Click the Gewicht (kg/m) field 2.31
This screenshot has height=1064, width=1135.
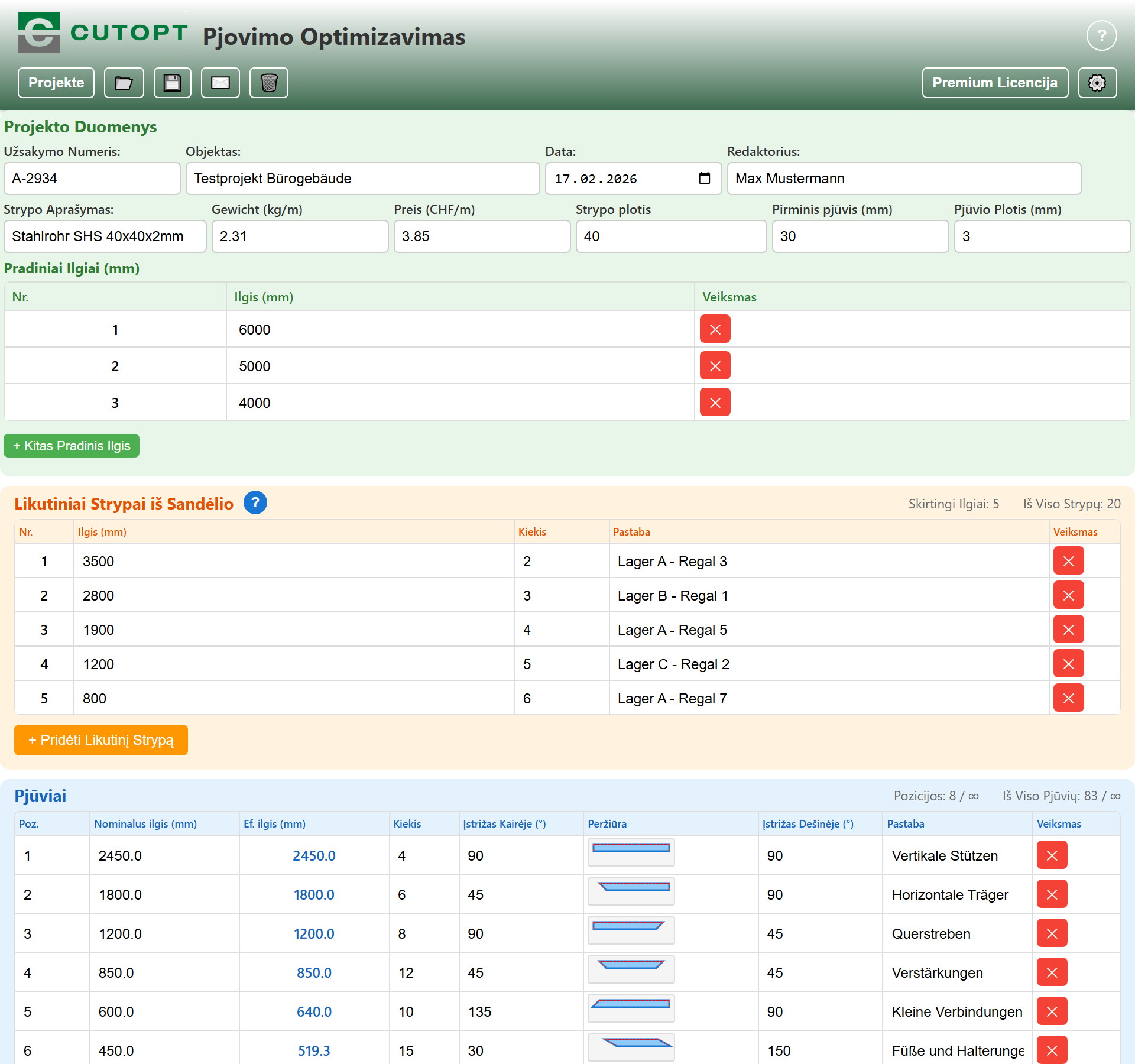pos(300,236)
